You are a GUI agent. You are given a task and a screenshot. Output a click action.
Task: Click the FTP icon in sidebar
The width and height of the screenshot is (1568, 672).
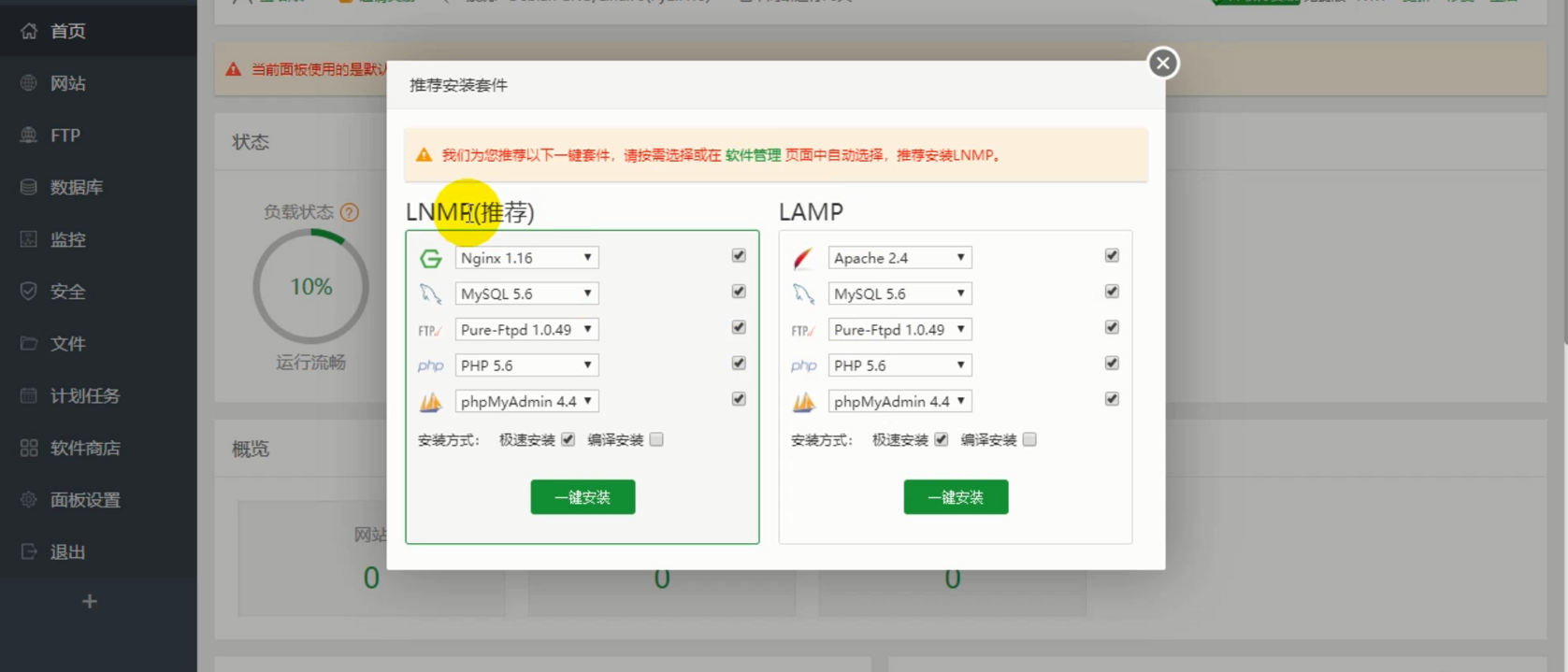click(x=29, y=136)
